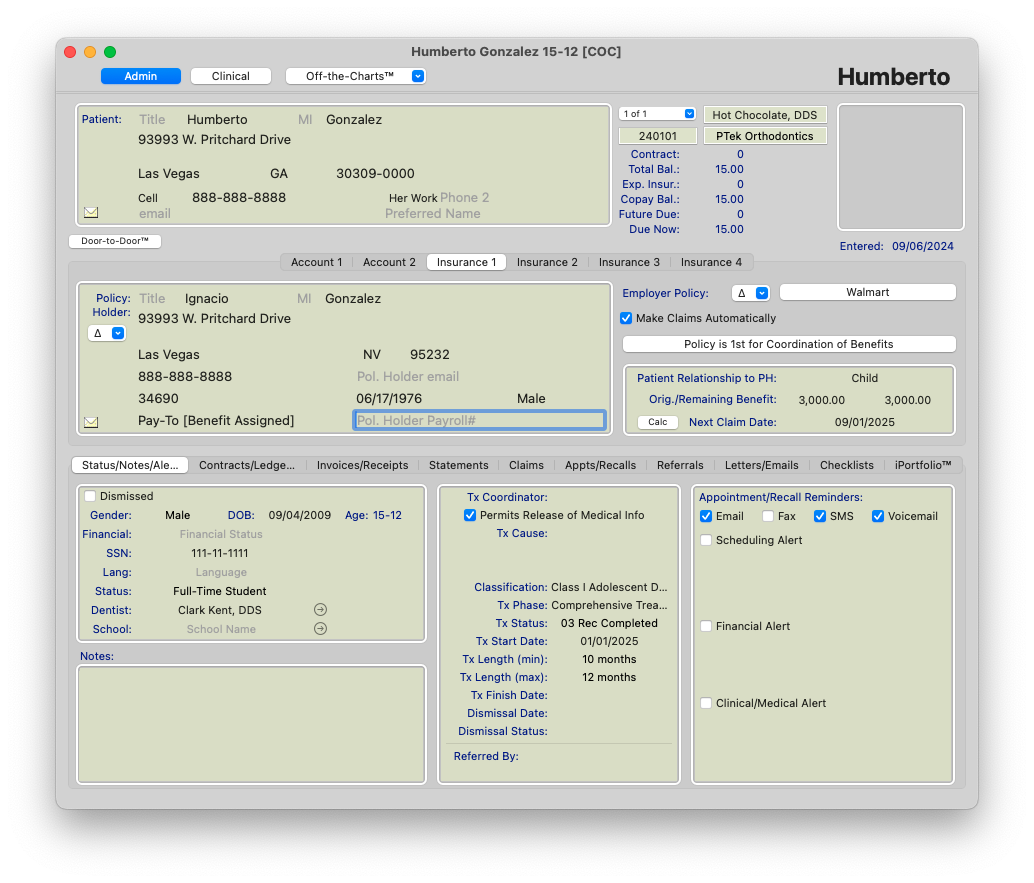Open Employer Policy delta dropdown
This screenshot has height=883, width=1034.
point(750,293)
